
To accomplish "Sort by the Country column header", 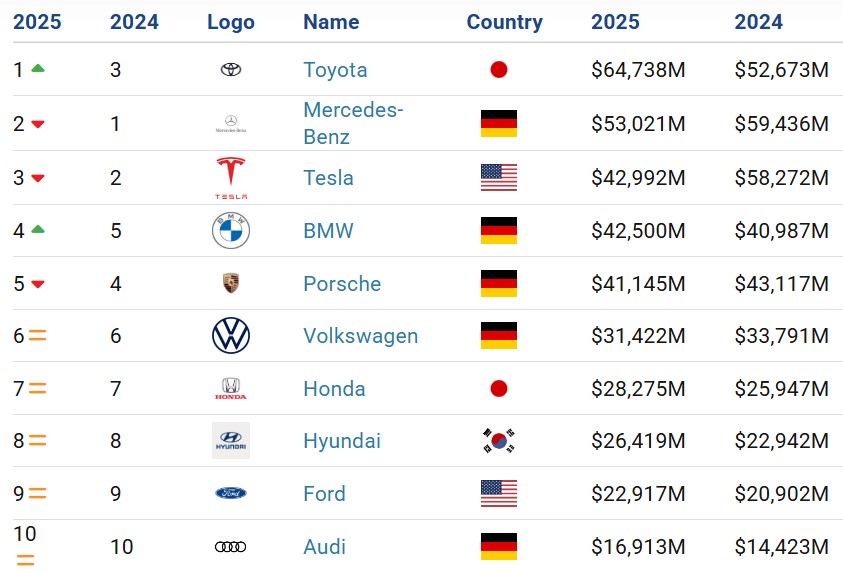I will (x=504, y=22).
